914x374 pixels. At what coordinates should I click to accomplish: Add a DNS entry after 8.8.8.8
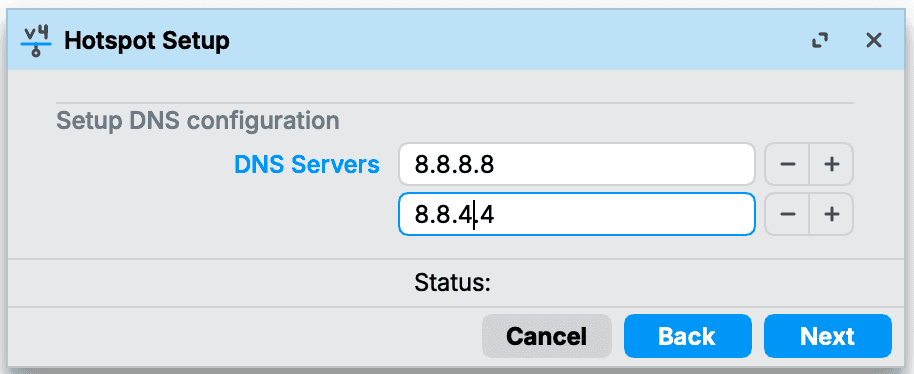point(831,164)
